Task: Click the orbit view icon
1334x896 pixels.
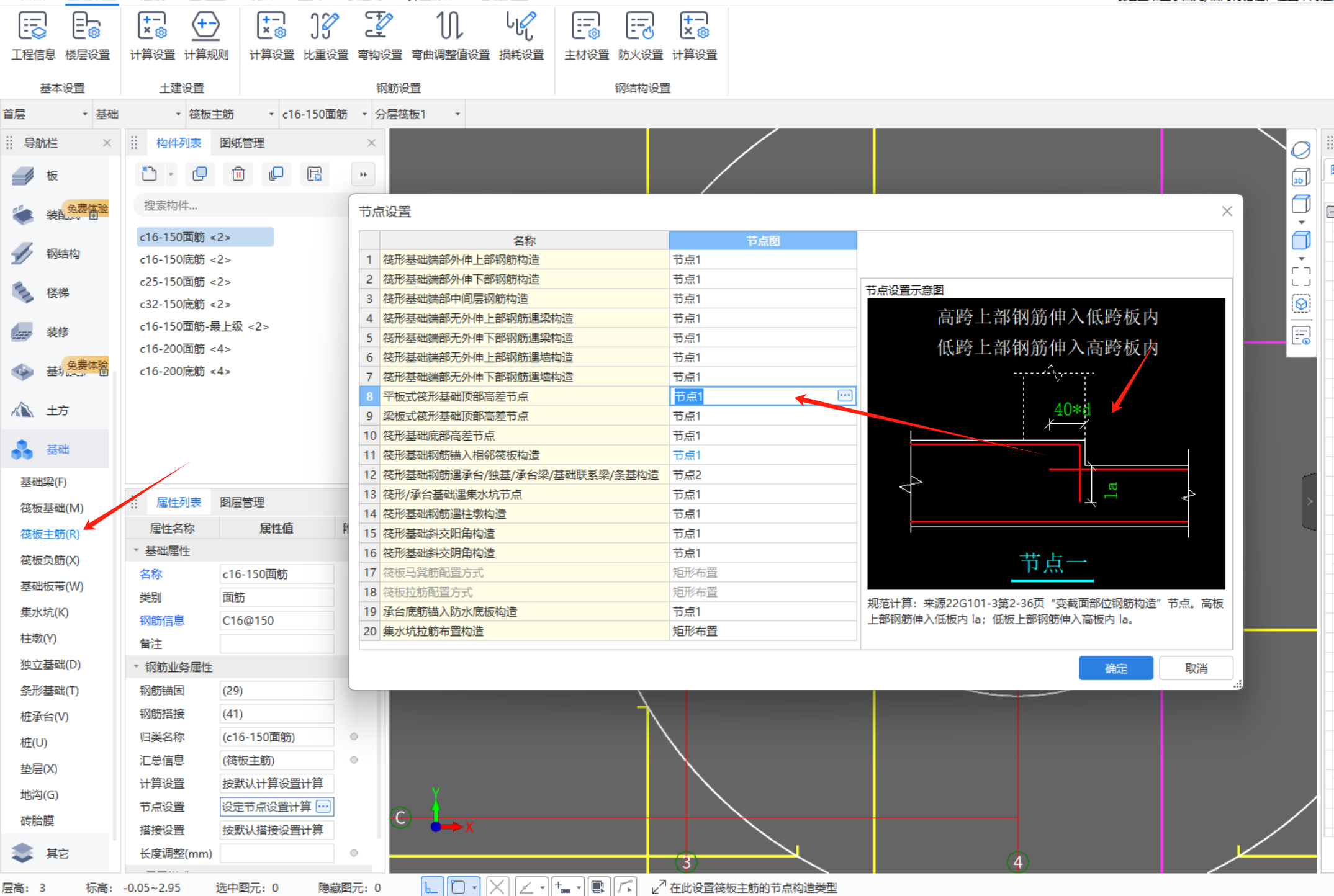Action: click(1301, 150)
